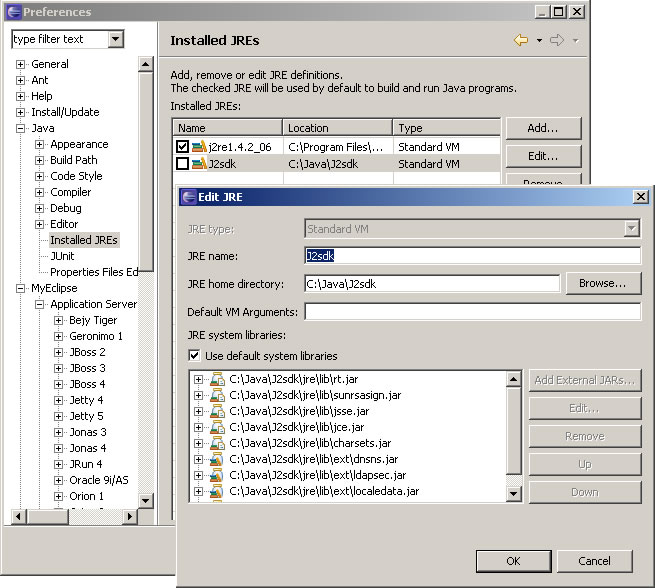Click the Location column header
This screenshot has width=655, height=588.
click(x=338, y=128)
